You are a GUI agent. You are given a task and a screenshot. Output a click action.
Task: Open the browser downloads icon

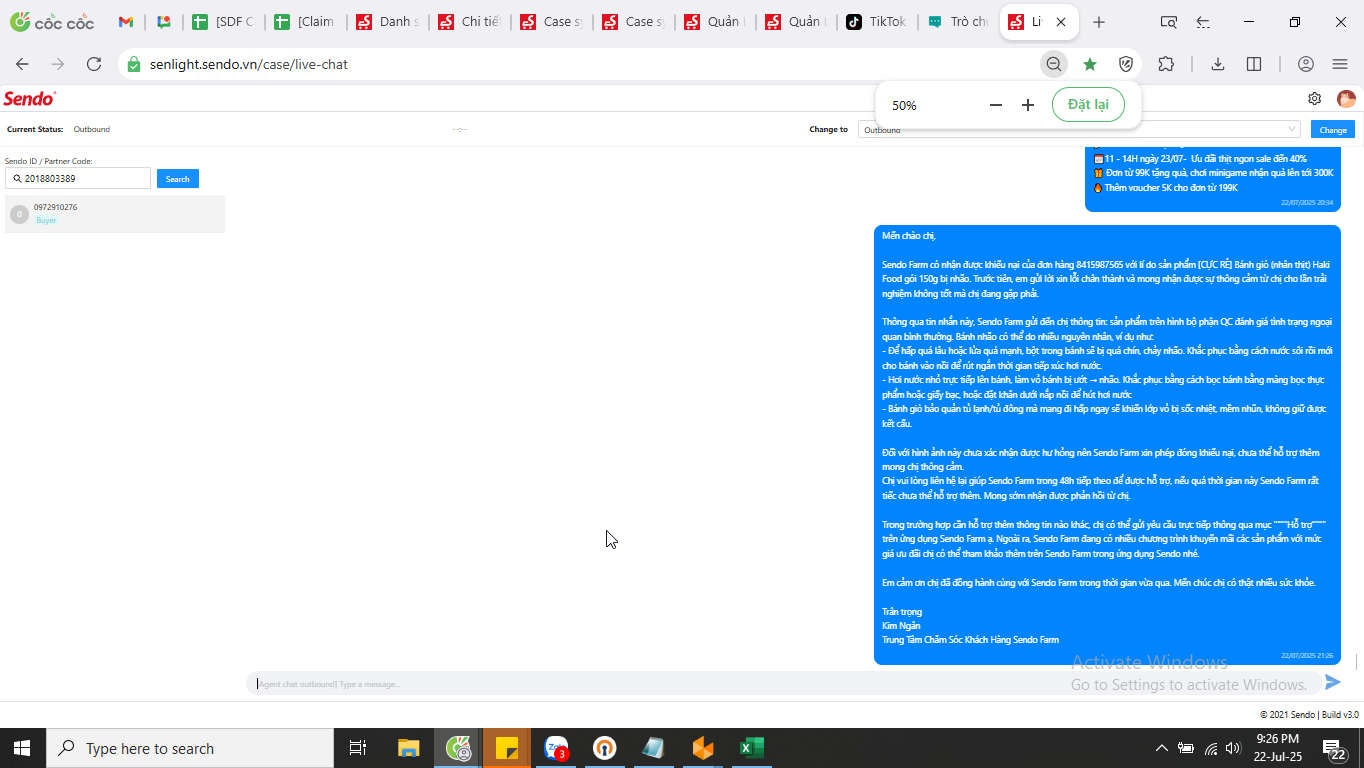click(1218, 64)
